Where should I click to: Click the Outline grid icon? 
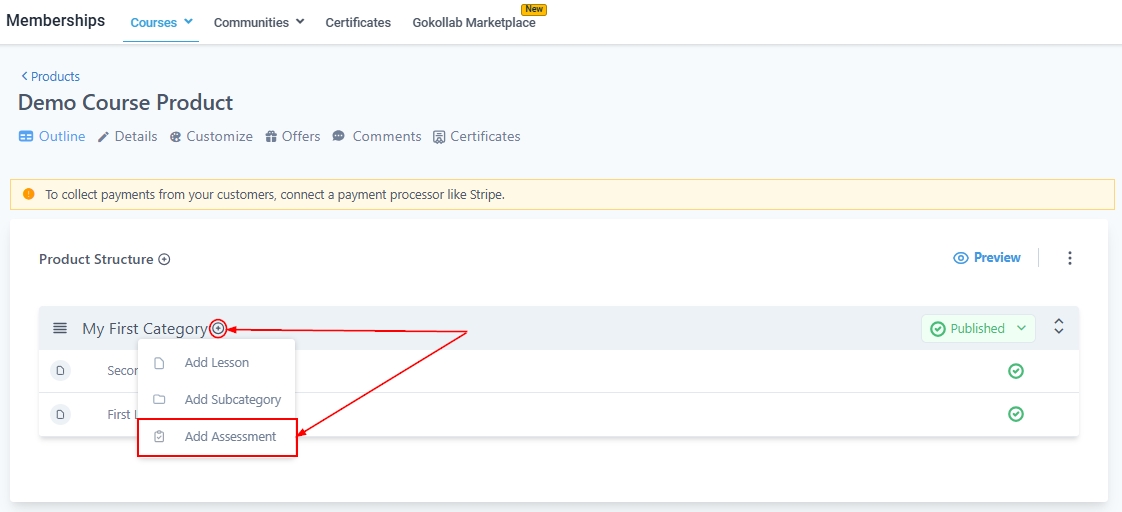pyautogui.click(x=26, y=137)
